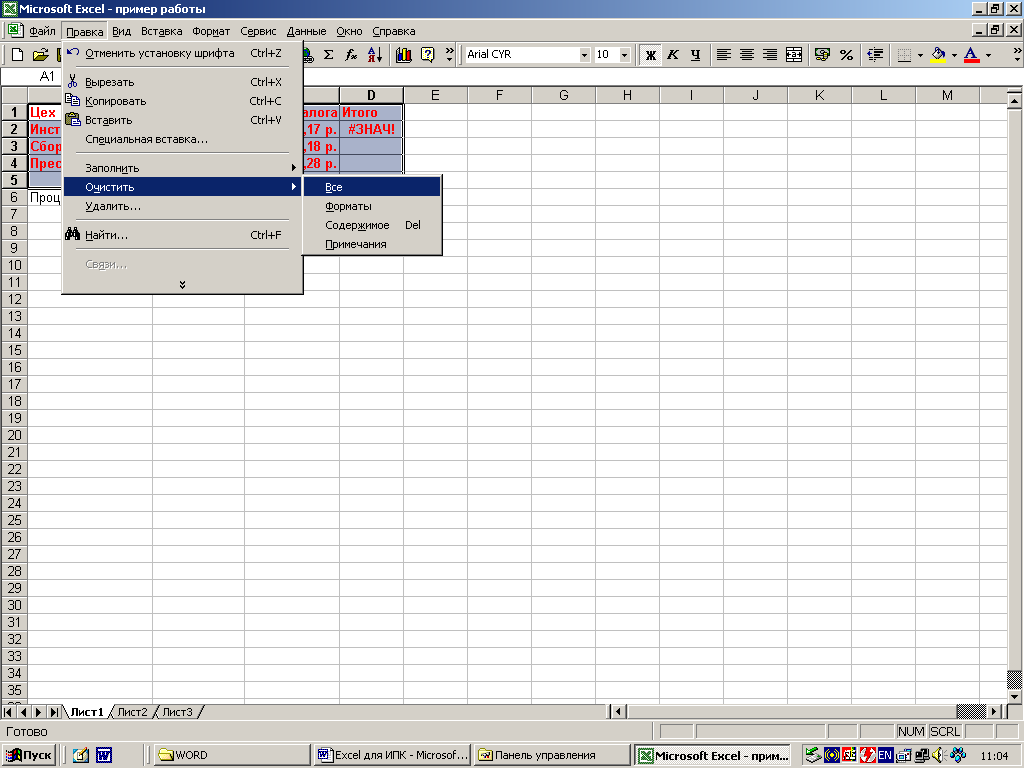Insert AutoSum with the sigma icon
1024x768 pixels.
(x=328, y=55)
